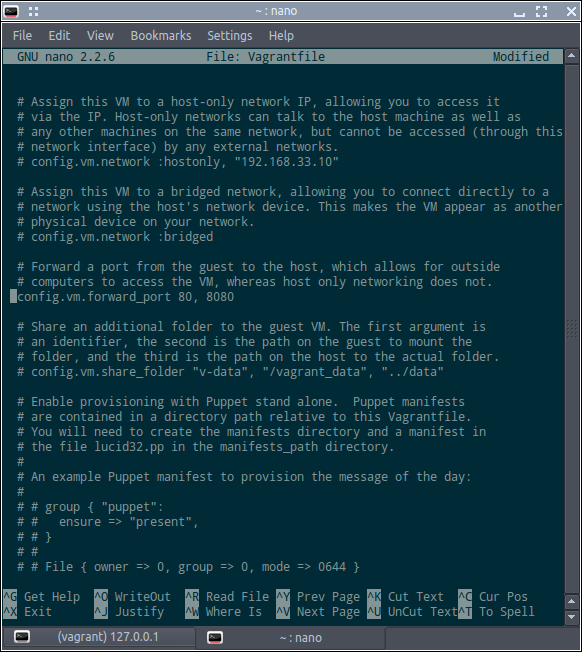The image size is (582, 652).
Task: Switch to the ~ : nano tab
Action: pyautogui.click(x=290, y=637)
